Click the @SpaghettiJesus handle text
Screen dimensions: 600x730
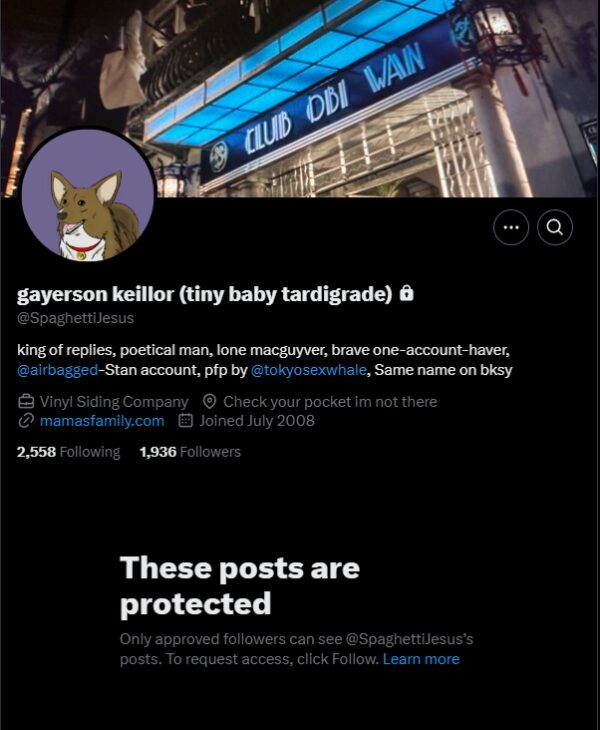pos(75,318)
